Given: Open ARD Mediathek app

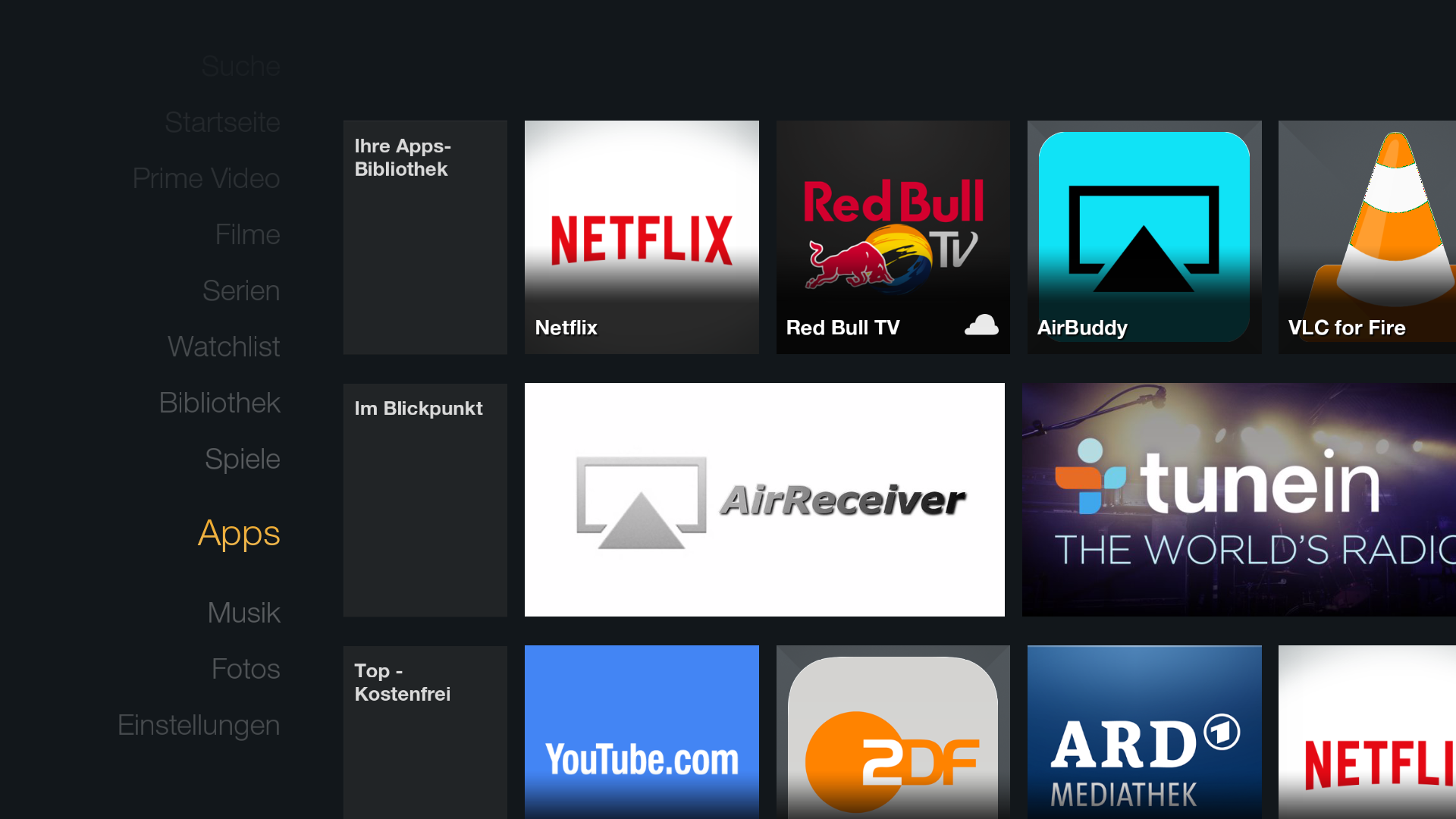Looking at the screenshot, I should click(1144, 732).
